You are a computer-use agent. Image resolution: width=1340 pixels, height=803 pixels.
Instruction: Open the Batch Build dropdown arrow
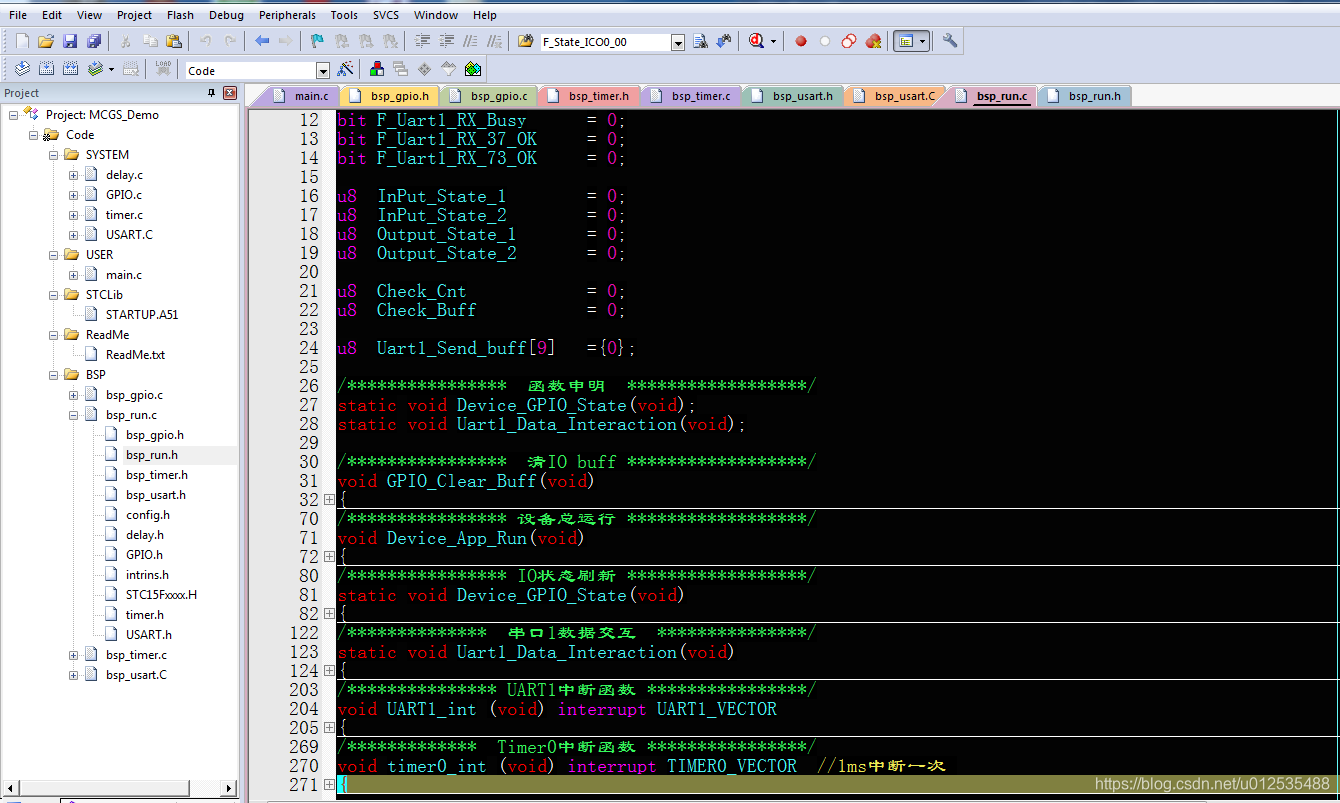(x=111, y=69)
